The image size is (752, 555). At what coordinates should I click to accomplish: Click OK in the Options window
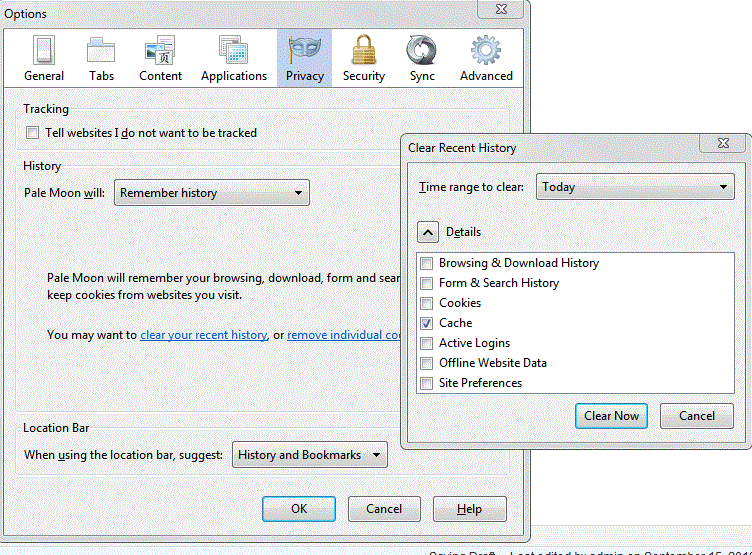click(x=299, y=509)
